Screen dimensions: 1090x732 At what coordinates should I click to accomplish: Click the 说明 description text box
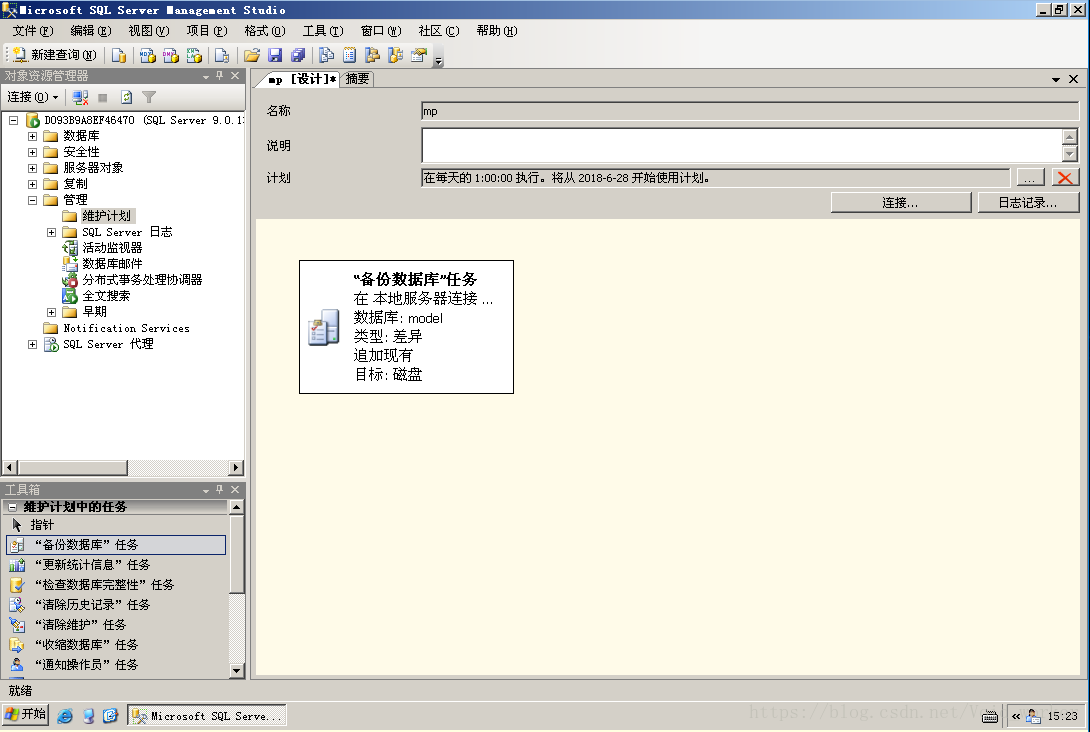tap(741, 145)
